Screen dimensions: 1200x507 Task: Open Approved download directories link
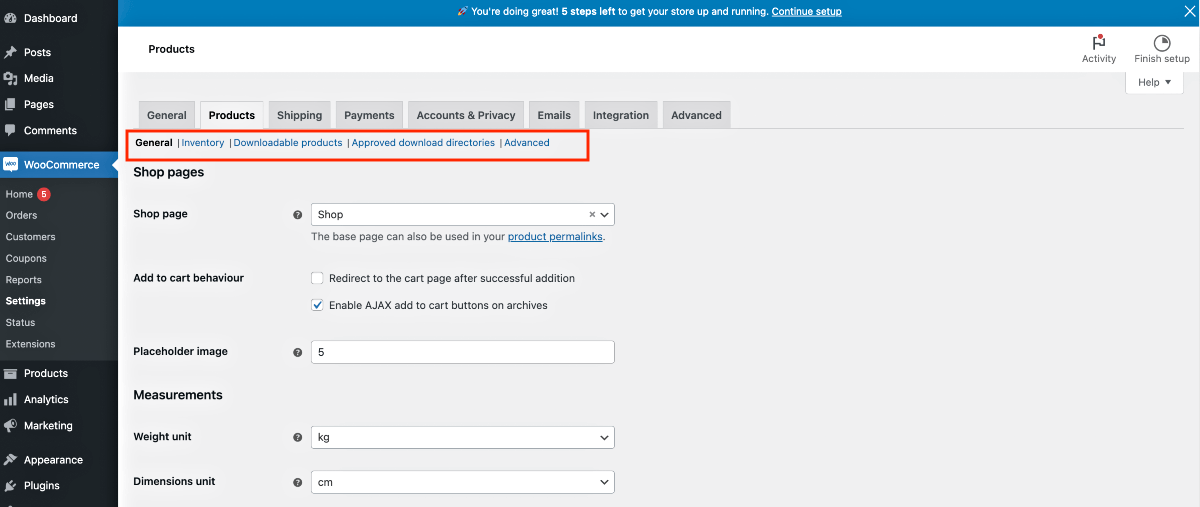coord(423,143)
